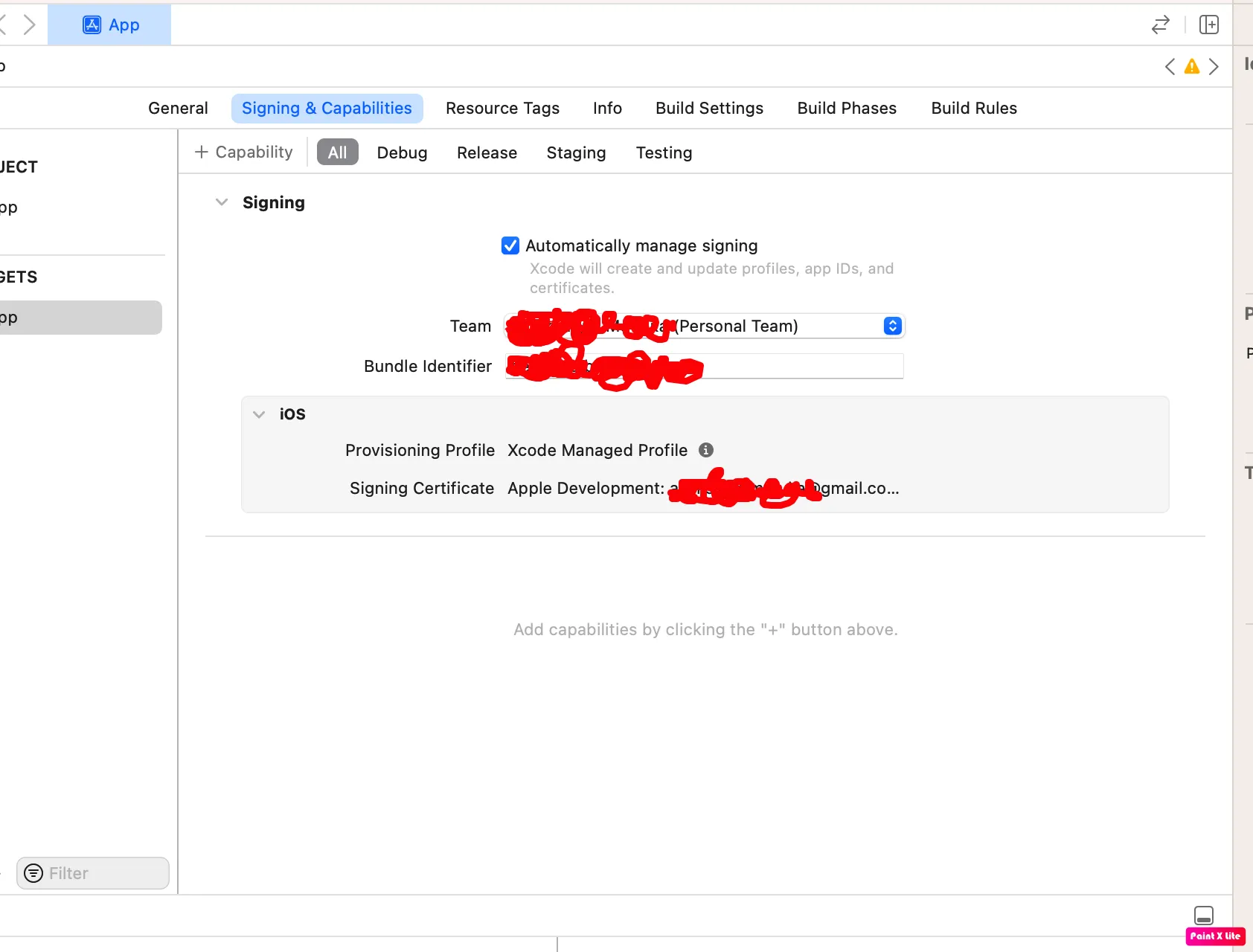Image resolution: width=1253 pixels, height=952 pixels.
Task: Filter capabilities to Staging configuration
Action: [576, 152]
